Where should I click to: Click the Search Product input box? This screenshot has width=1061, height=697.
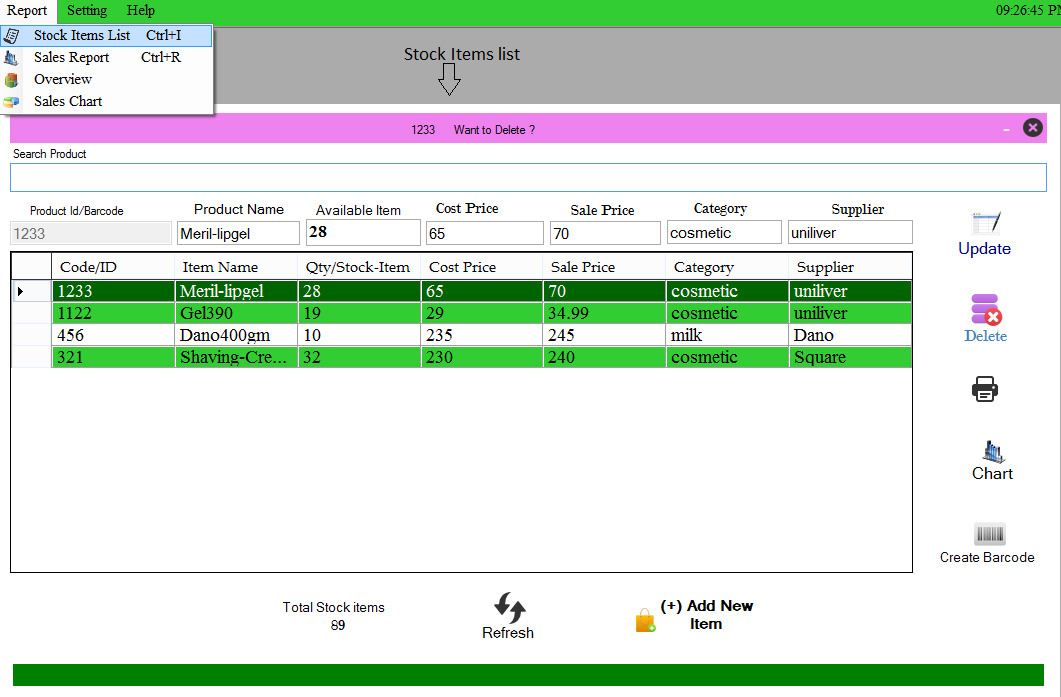pyautogui.click(x=530, y=177)
